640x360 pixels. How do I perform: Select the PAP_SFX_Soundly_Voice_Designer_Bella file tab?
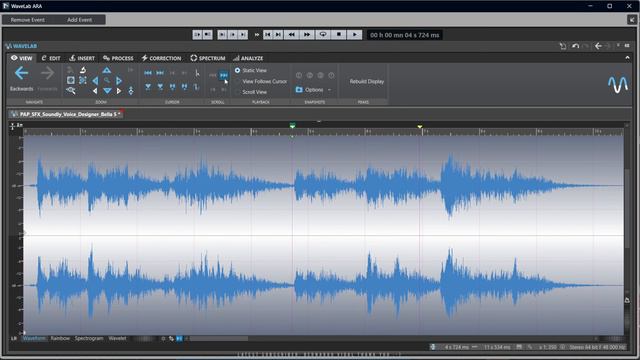tap(66, 114)
